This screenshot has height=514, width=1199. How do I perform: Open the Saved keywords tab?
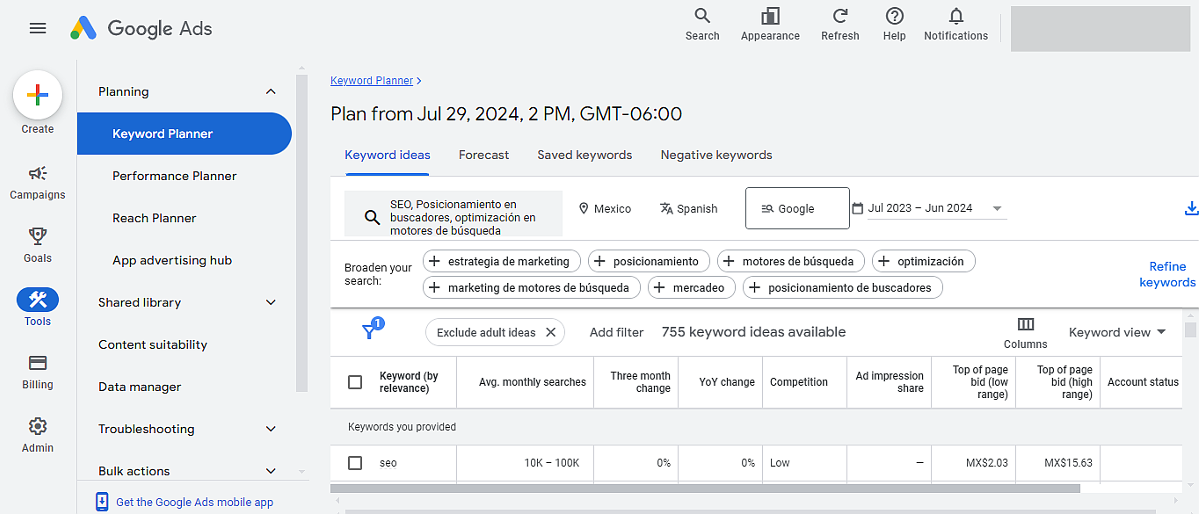[x=584, y=155]
